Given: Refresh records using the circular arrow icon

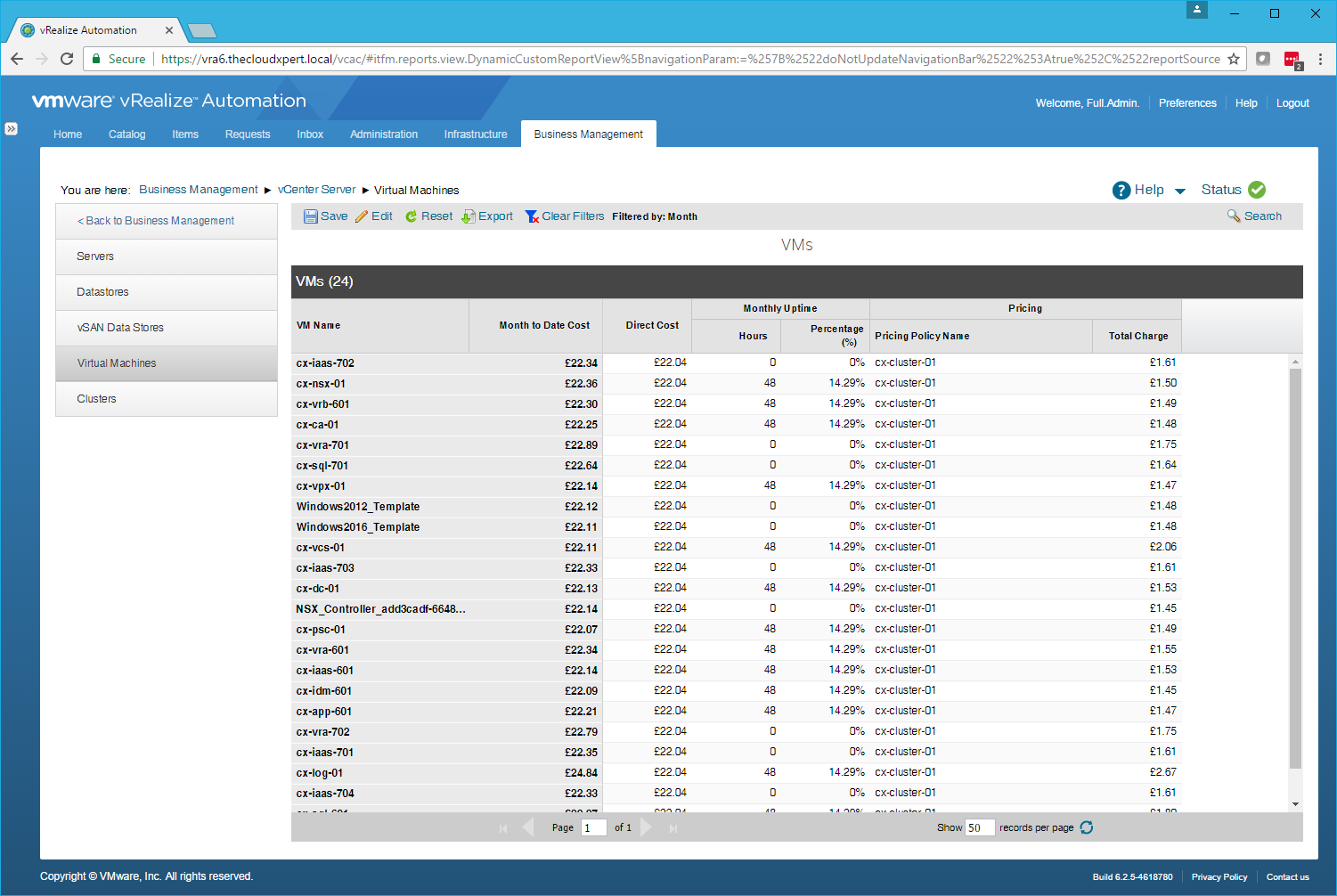Looking at the screenshot, I should (x=1087, y=827).
